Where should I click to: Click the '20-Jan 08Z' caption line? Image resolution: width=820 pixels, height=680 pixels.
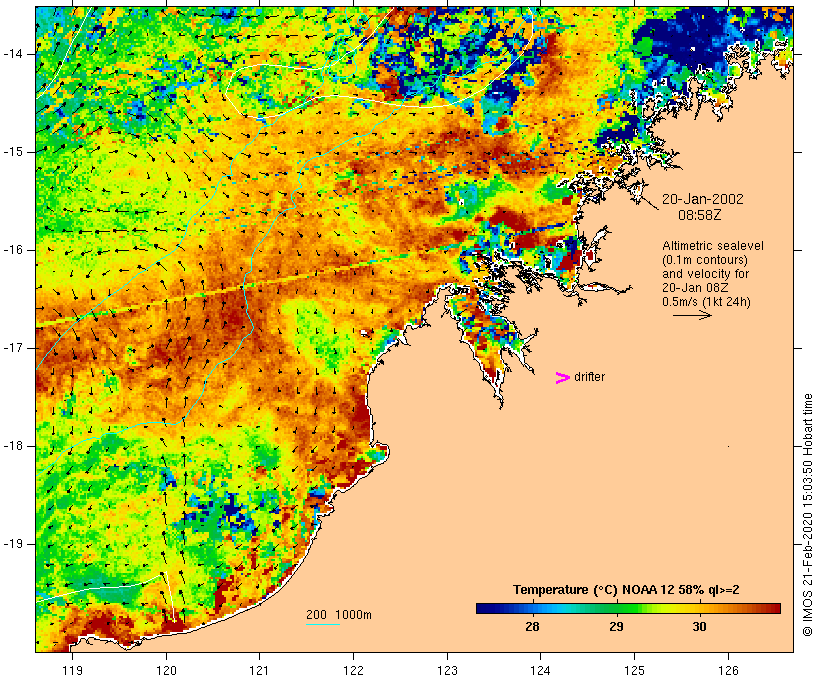click(695, 288)
